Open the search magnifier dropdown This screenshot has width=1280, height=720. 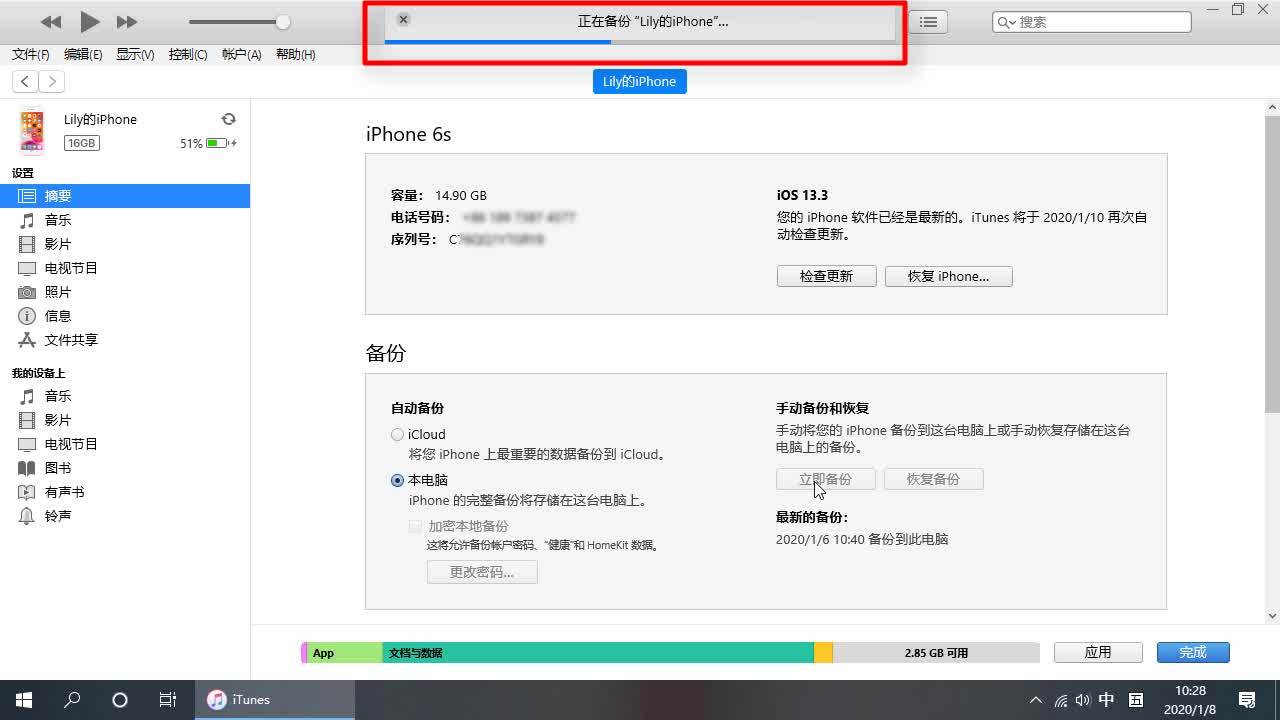(x=1006, y=22)
